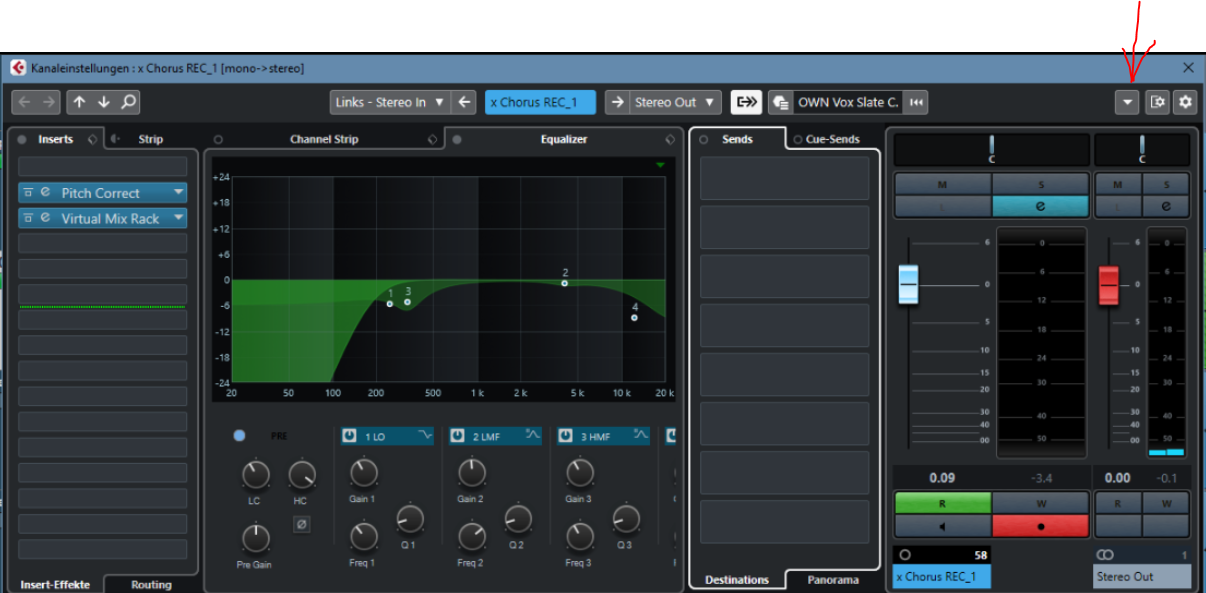Open the function menu arrow under the red arrow
This screenshot has width=1206, height=593.
tap(1127, 102)
